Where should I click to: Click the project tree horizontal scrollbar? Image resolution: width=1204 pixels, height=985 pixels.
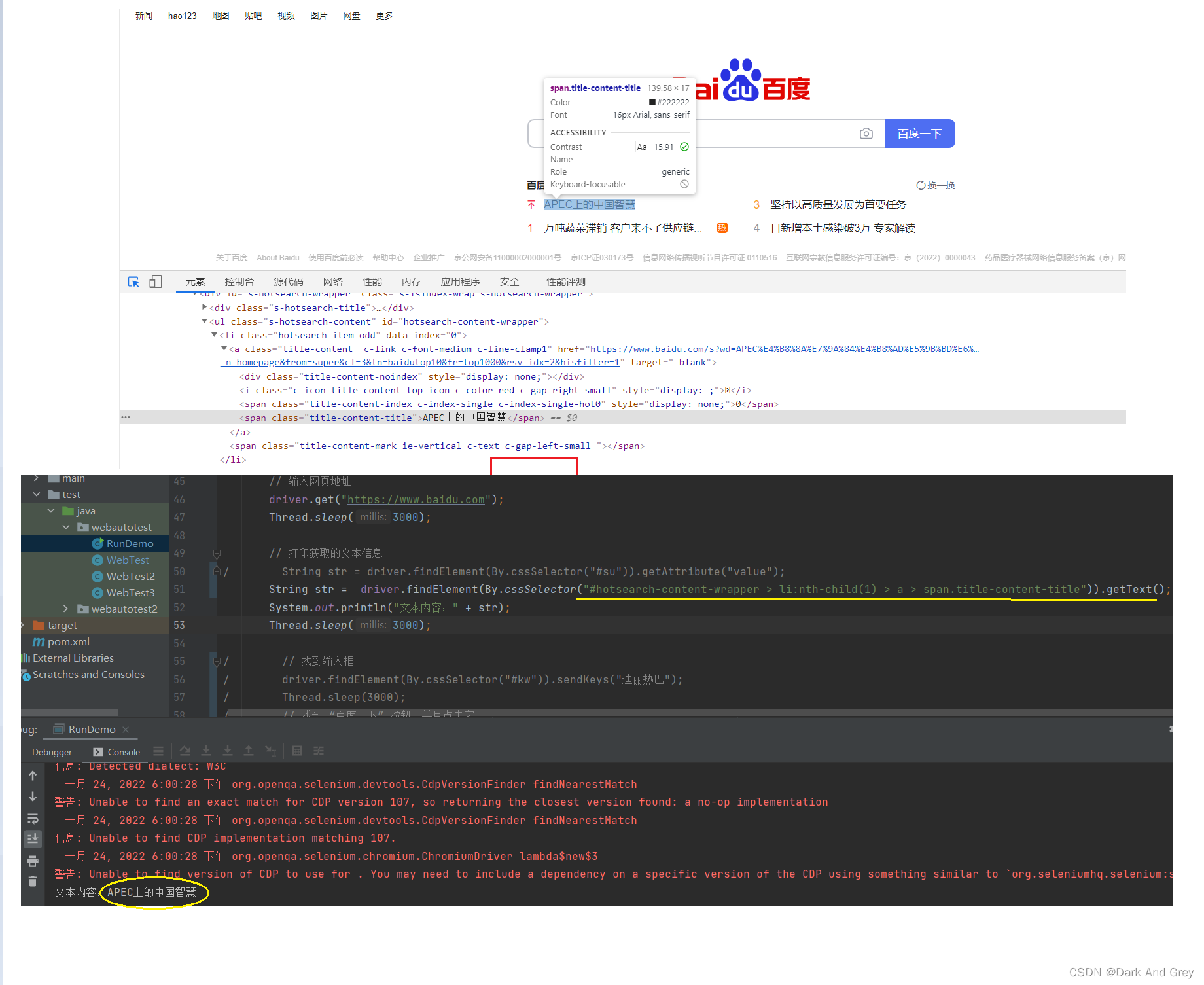pyautogui.click(x=69, y=713)
